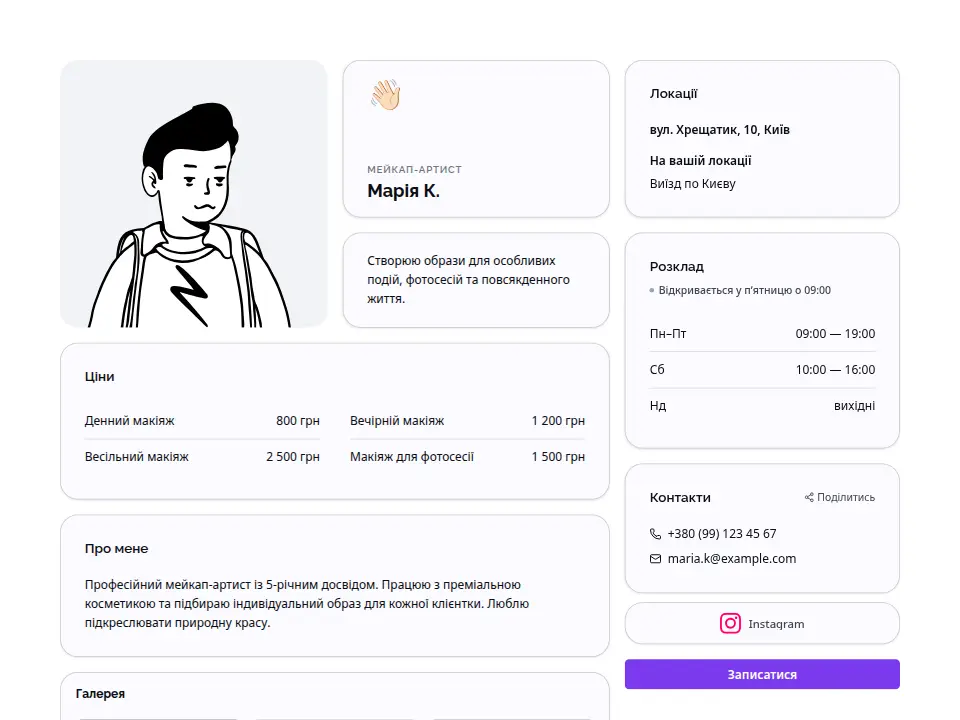Click the Професійний мейкап-артист bio paragraph
The width and height of the screenshot is (960, 720).
[307, 604]
